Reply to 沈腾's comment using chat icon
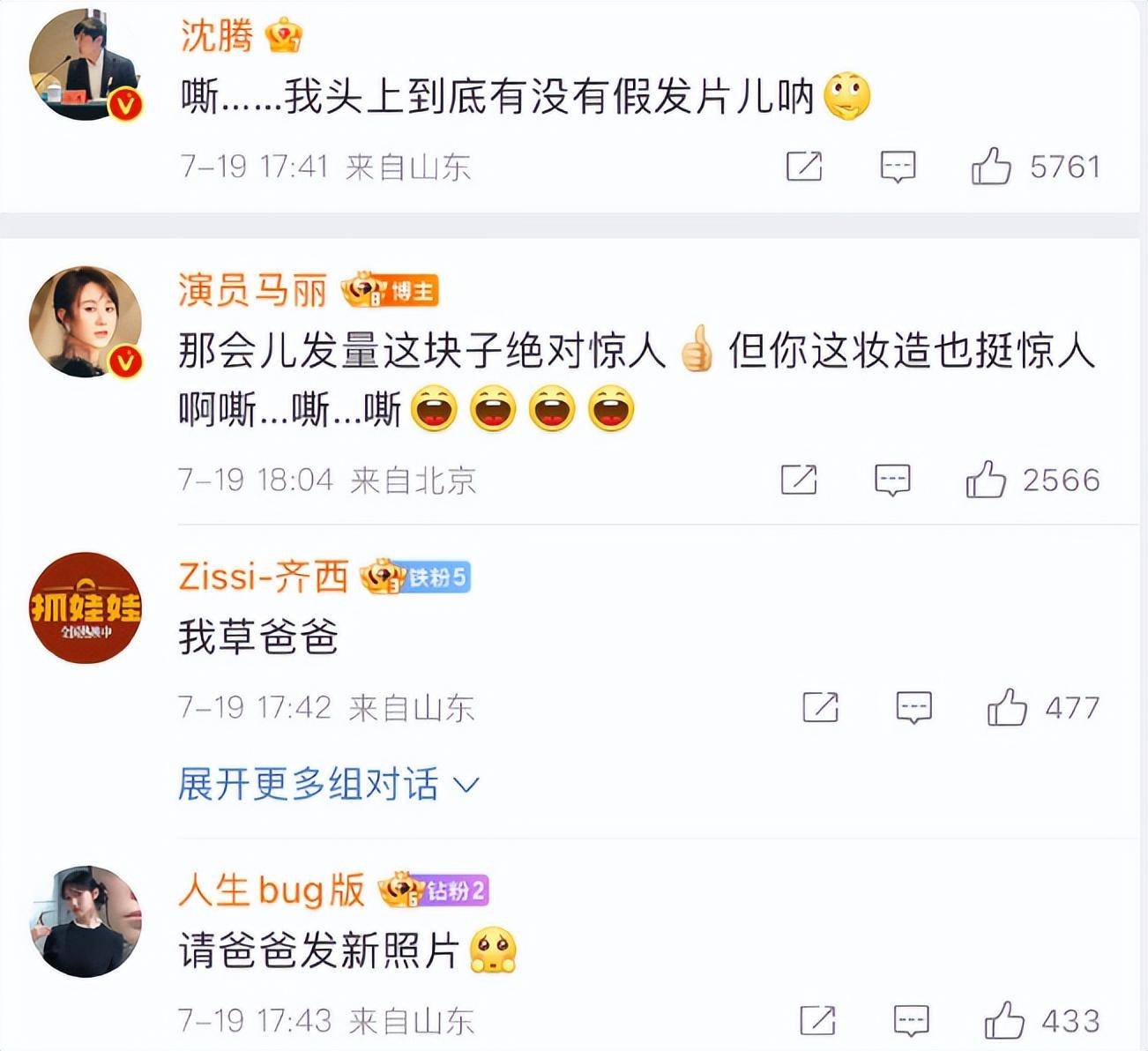 898,167
